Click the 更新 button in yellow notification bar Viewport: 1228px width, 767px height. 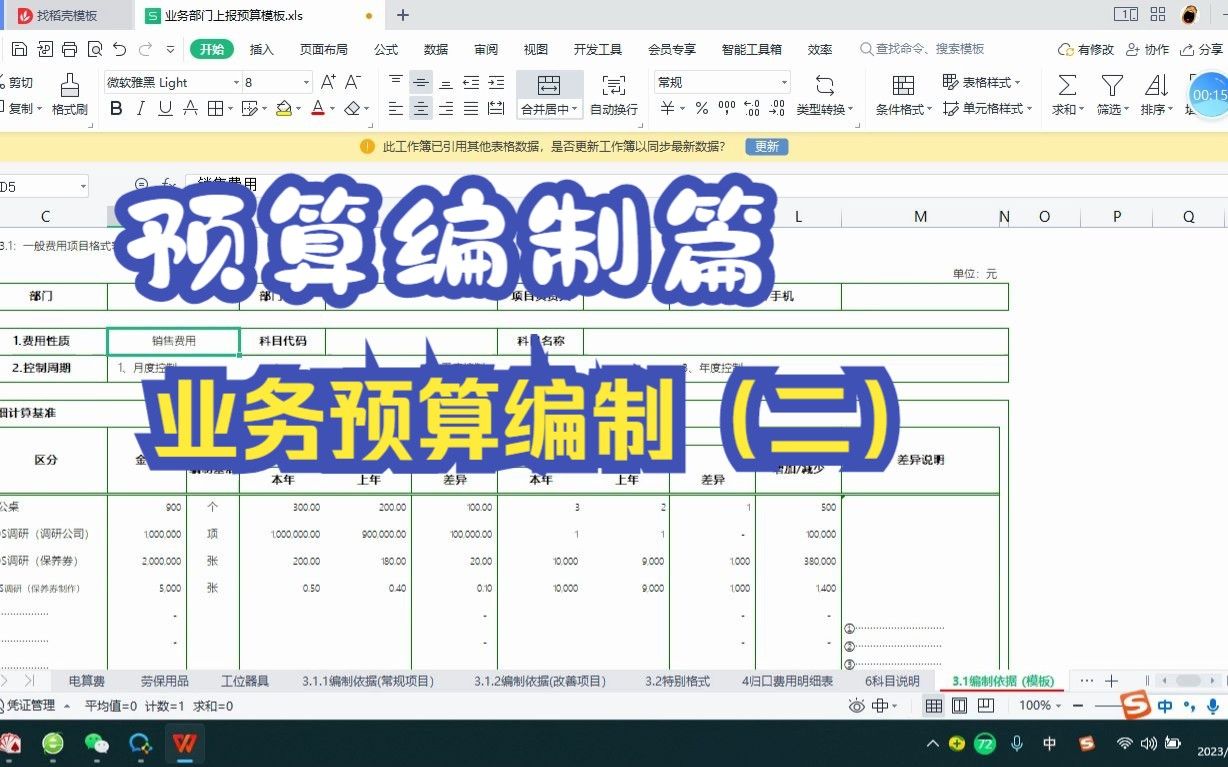[767, 147]
